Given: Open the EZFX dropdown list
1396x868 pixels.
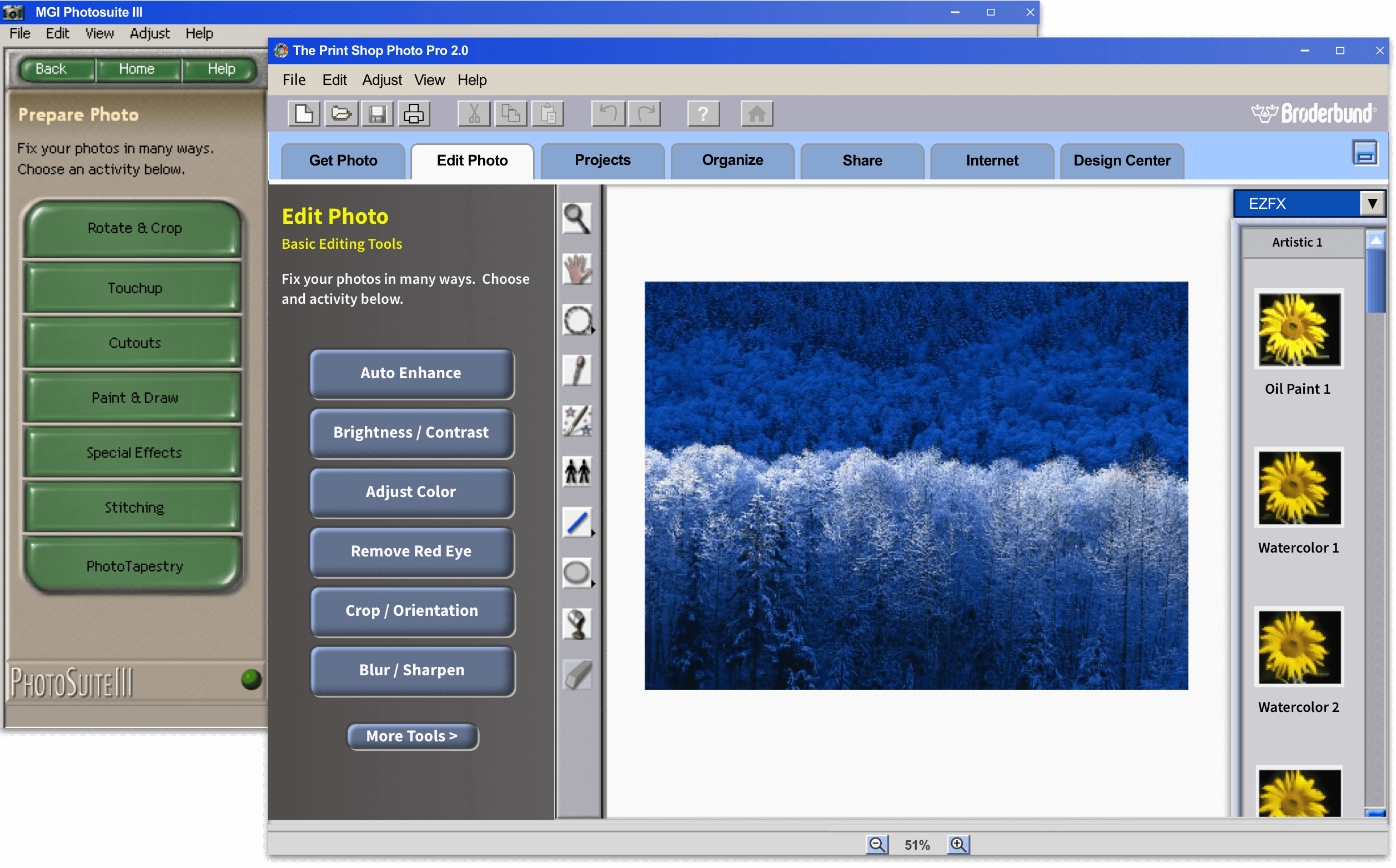Looking at the screenshot, I should coord(1372,203).
